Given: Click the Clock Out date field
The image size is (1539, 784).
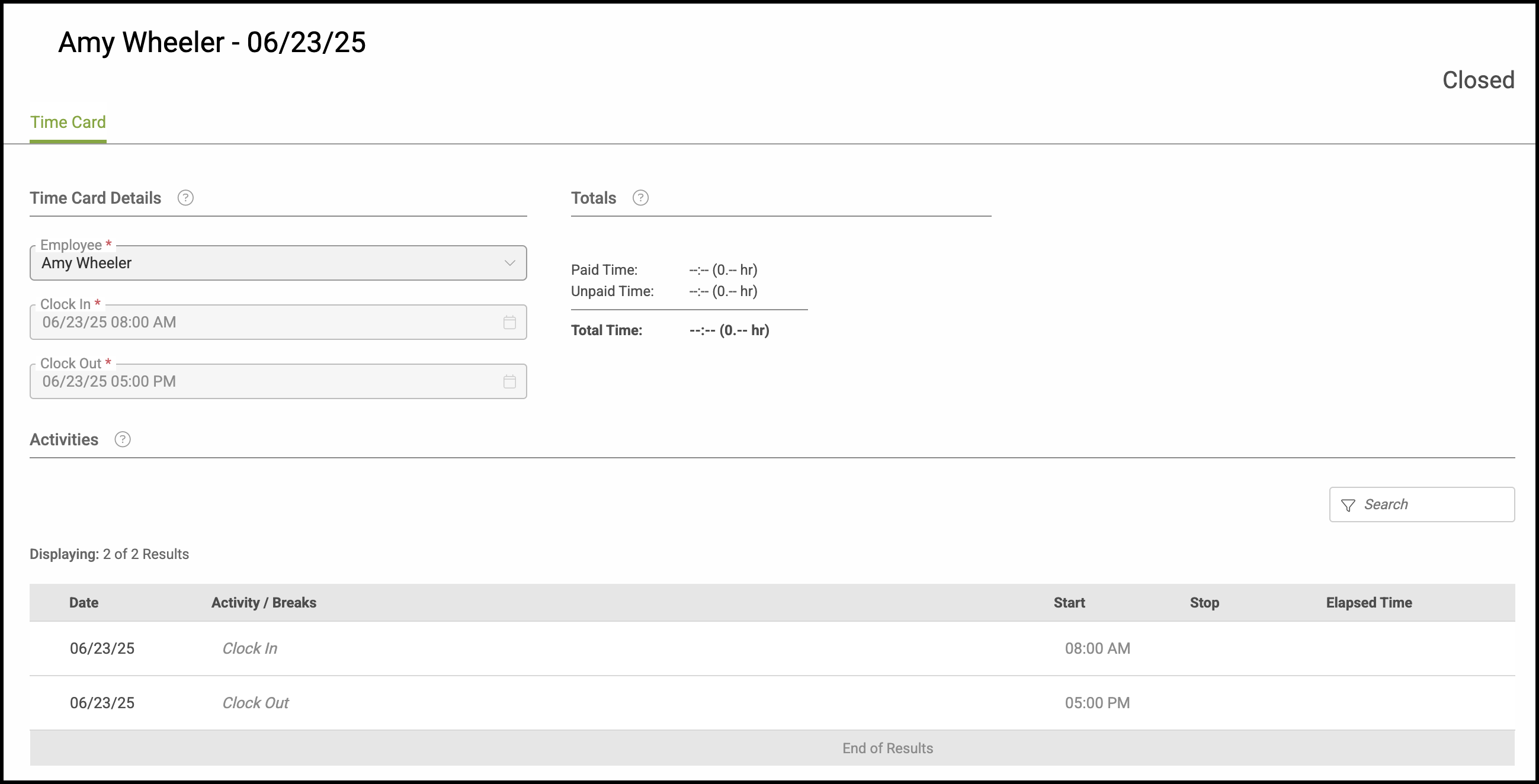Looking at the screenshot, I should coord(263,381).
